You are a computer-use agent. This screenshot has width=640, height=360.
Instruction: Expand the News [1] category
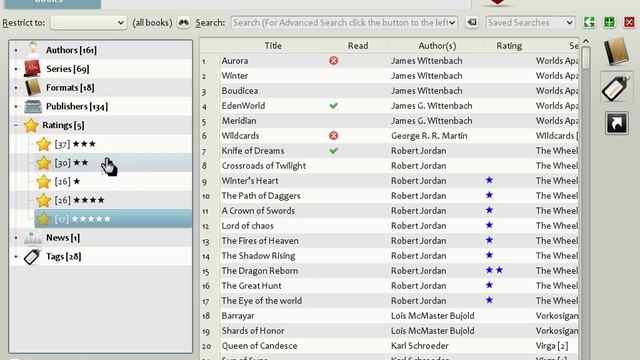(16, 238)
